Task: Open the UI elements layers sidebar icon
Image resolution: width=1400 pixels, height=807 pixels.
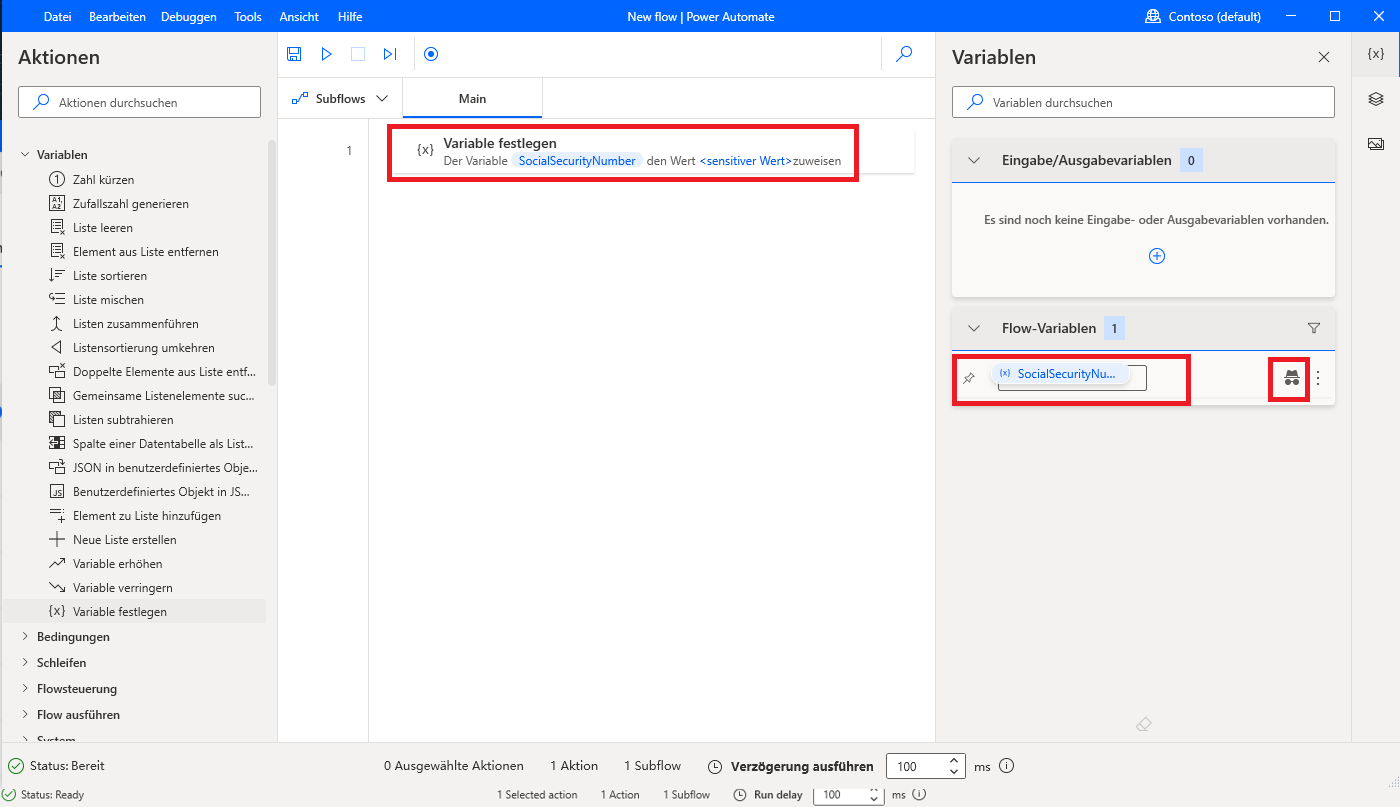Action: (x=1376, y=99)
